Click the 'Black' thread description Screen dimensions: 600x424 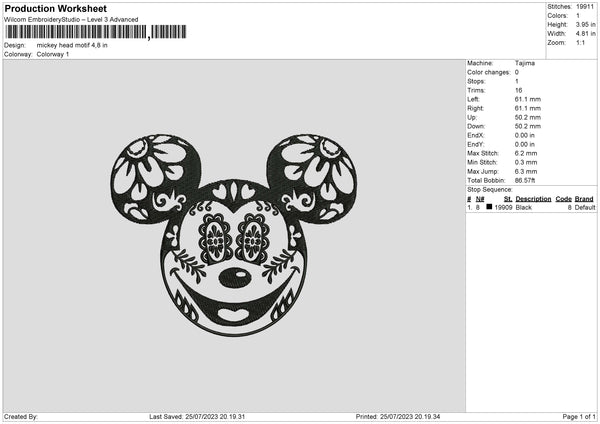click(523, 207)
